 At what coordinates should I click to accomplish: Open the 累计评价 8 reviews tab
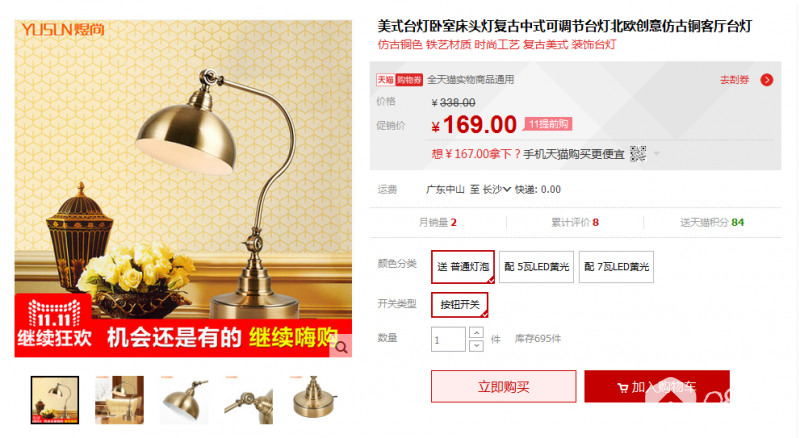pos(575,223)
